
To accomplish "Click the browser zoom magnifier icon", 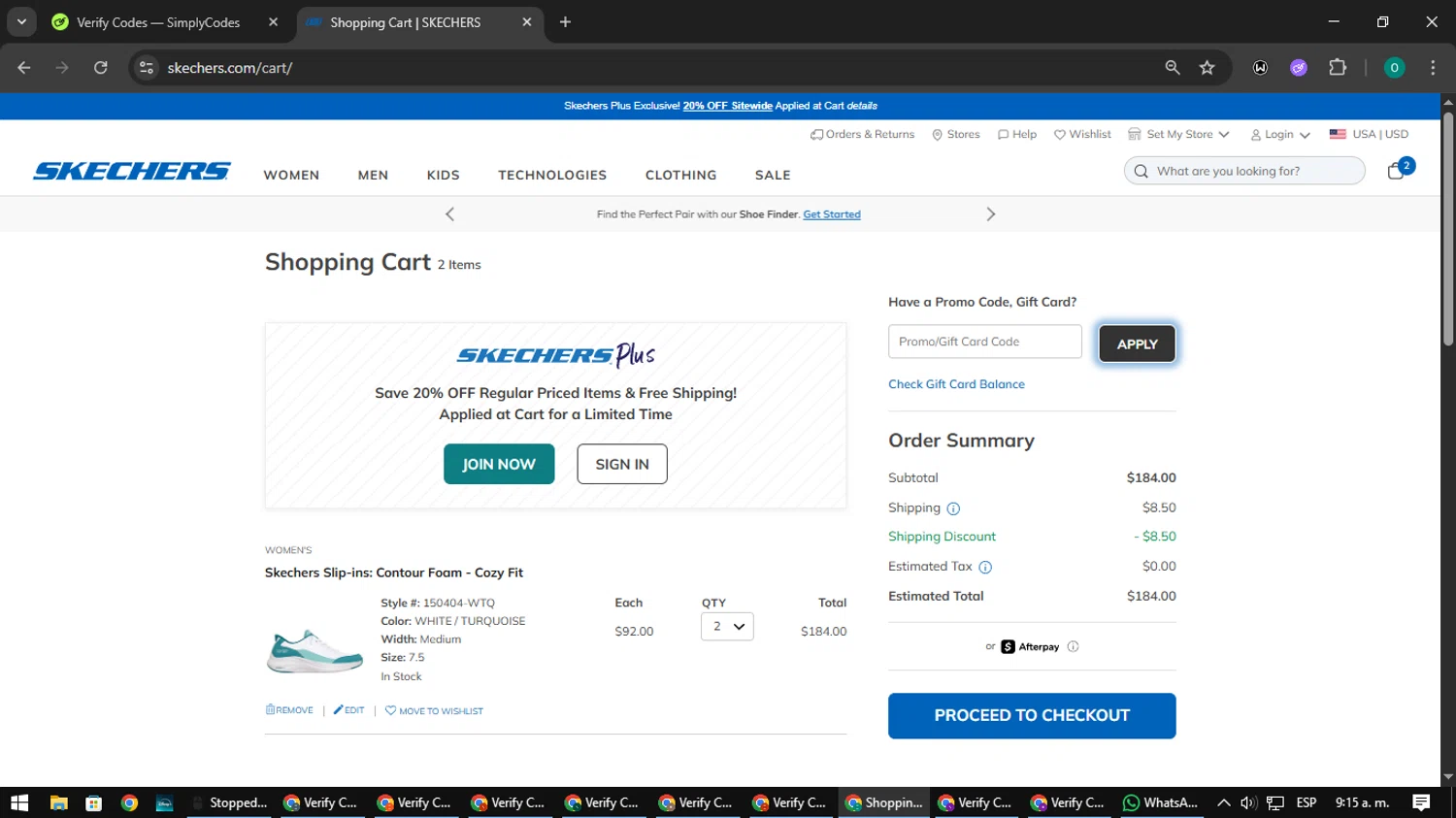I will (x=1173, y=68).
